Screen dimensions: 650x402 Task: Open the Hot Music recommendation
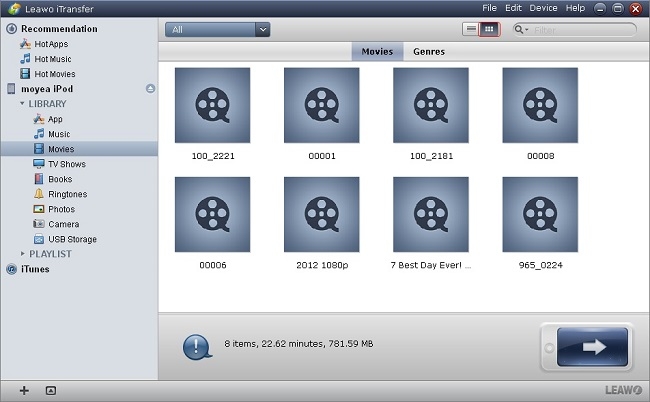(52, 59)
